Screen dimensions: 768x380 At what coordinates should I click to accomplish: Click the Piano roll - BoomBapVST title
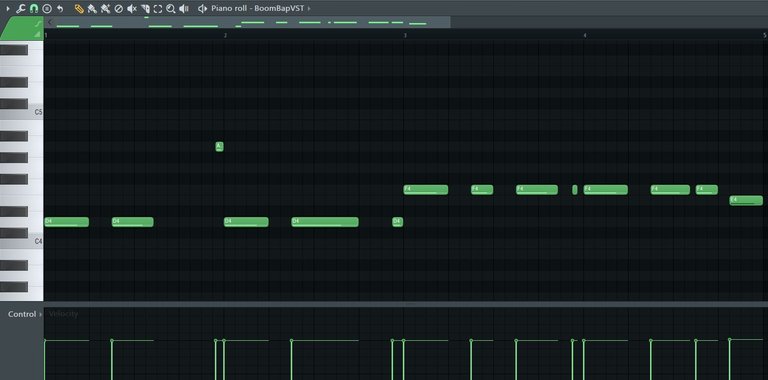point(258,8)
